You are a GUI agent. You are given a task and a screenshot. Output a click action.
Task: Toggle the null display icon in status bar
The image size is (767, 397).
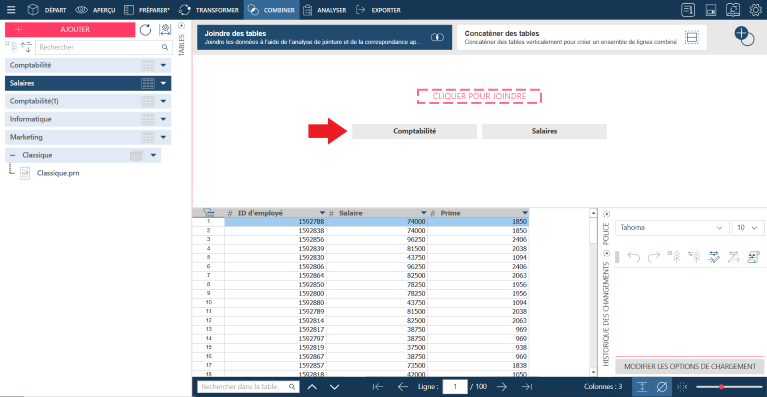(x=661, y=387)
